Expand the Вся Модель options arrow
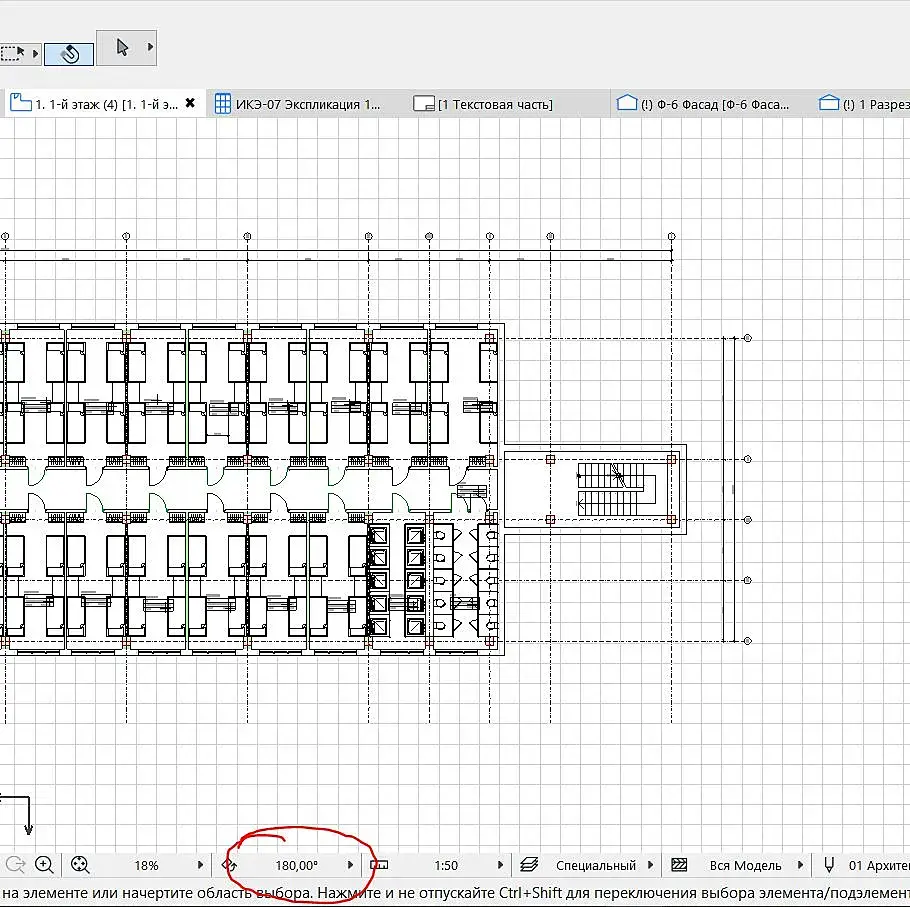This screenshot has height=907, width=910. coord(800,865)
